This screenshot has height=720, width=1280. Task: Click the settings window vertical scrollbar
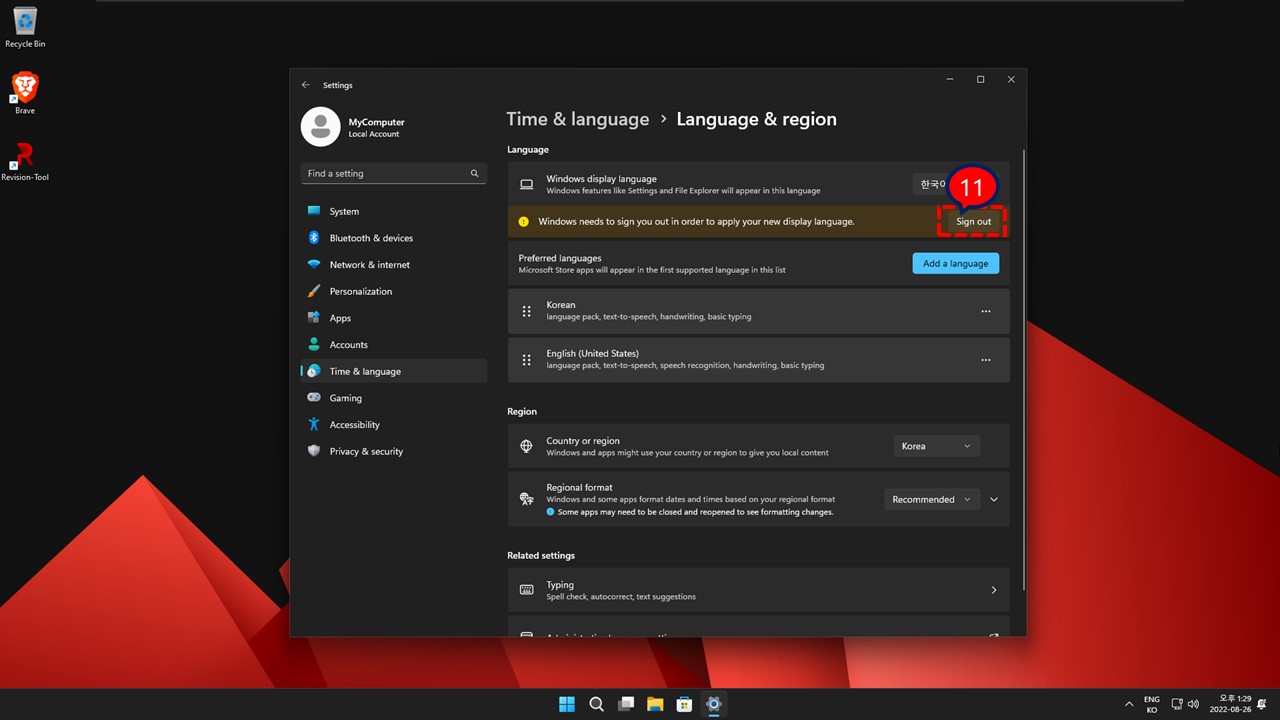coord(1022,370)
